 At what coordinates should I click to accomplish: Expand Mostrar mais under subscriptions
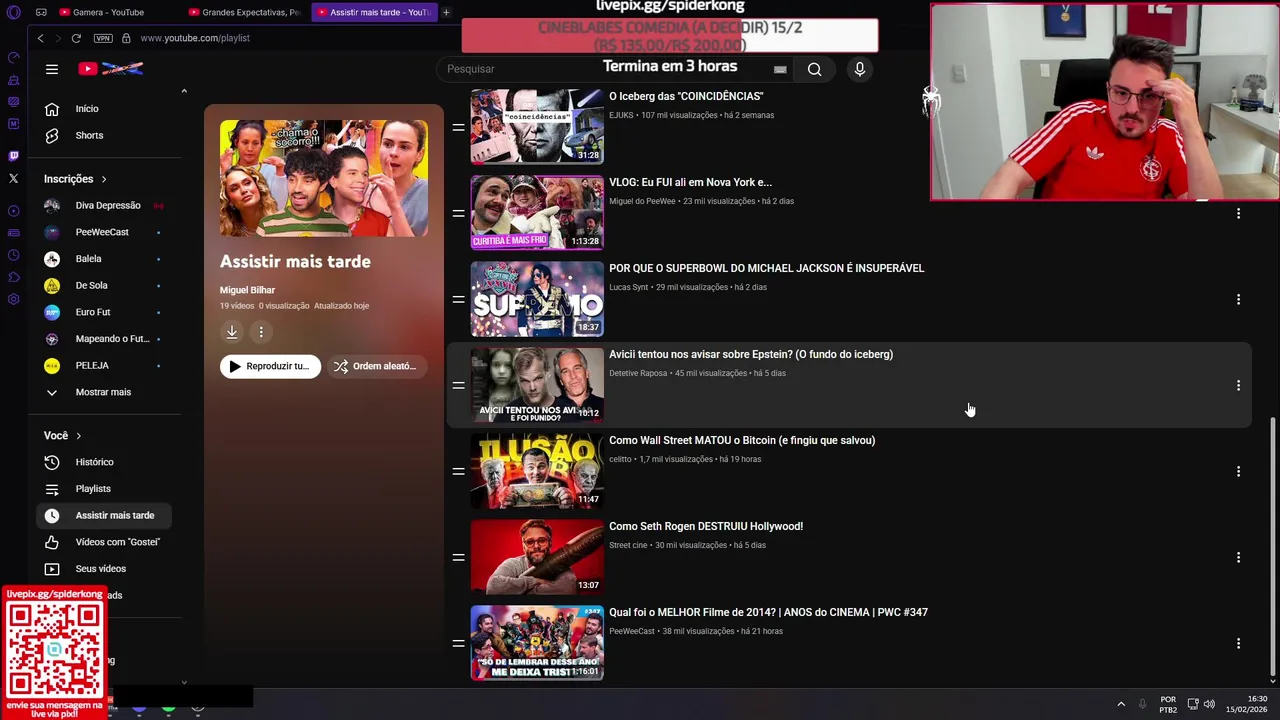(x=103, y=392)
